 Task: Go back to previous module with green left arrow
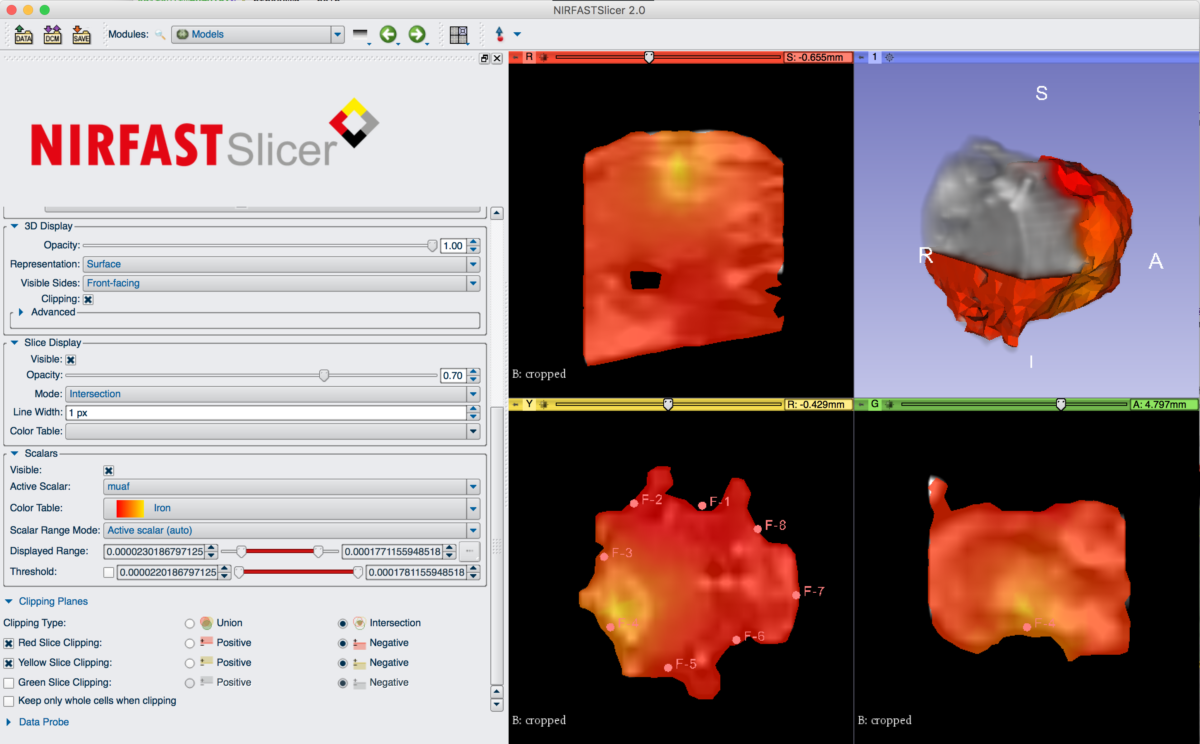point(389,33)
